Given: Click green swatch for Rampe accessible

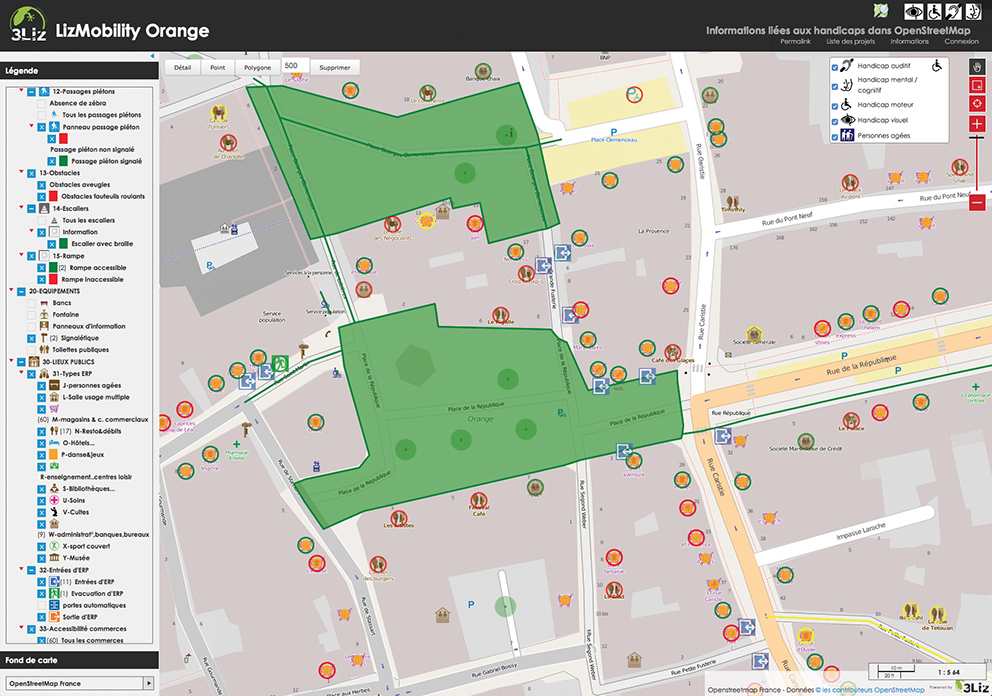Looking at the screenshot, I should point(53,268).
